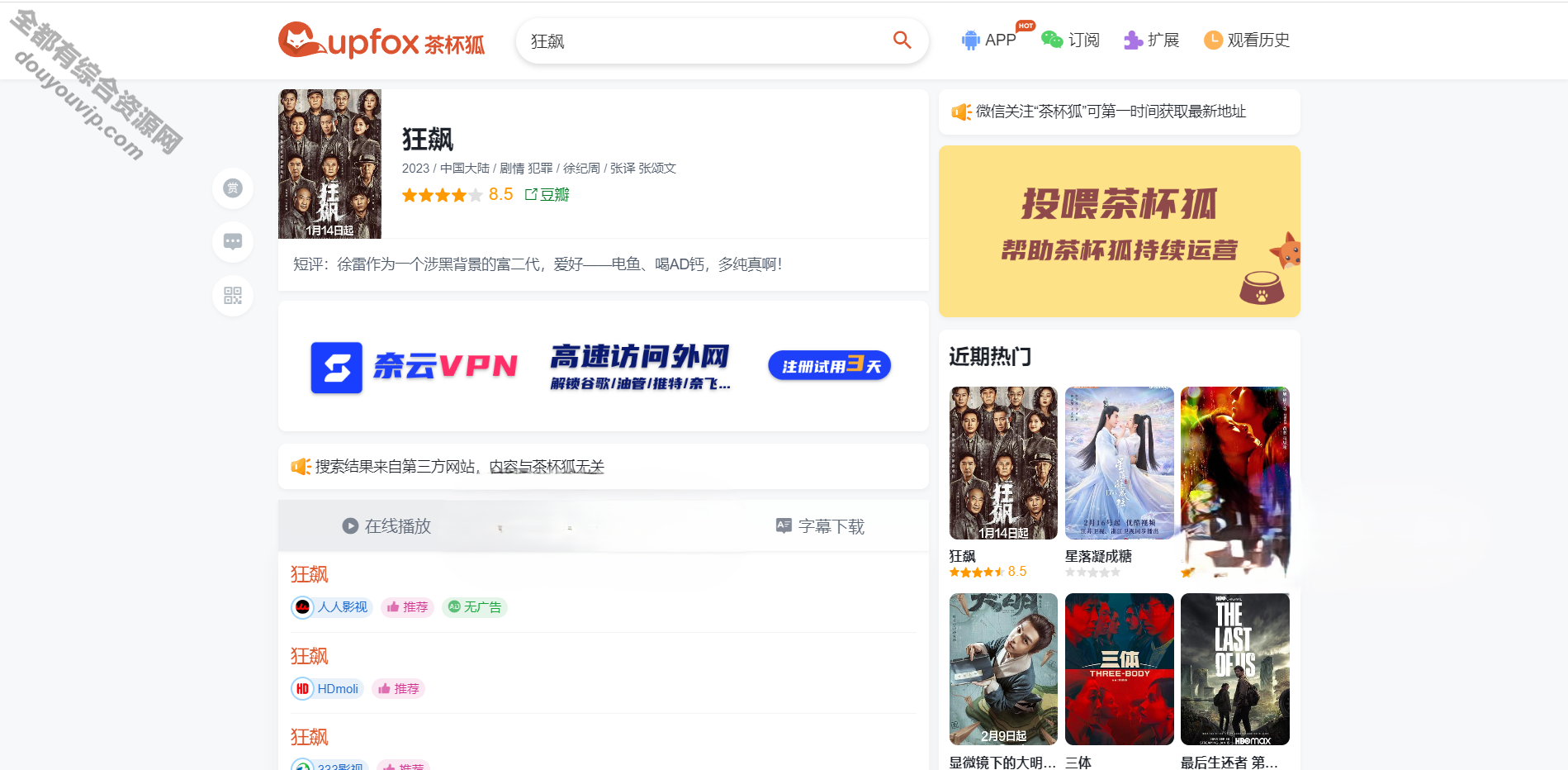The image size is (1568, 770).
Task: Open 狂飙 poster in 近期热门
Action: tap(1003, 463)
